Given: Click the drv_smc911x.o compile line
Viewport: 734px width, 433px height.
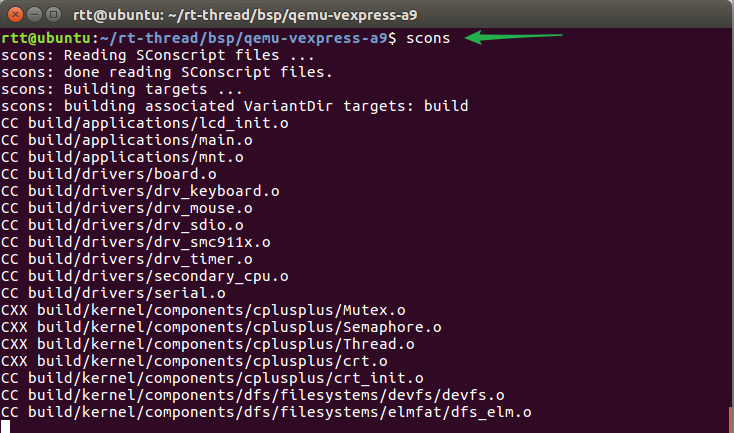Looking at the screenshot, I should (x=136, y=242).
